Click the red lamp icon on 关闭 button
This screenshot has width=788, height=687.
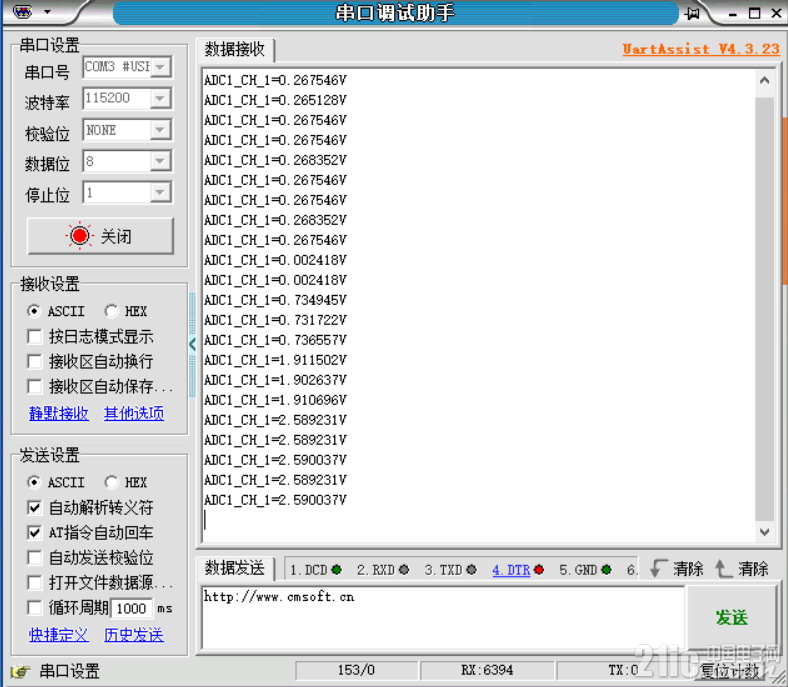coord(79,236)
